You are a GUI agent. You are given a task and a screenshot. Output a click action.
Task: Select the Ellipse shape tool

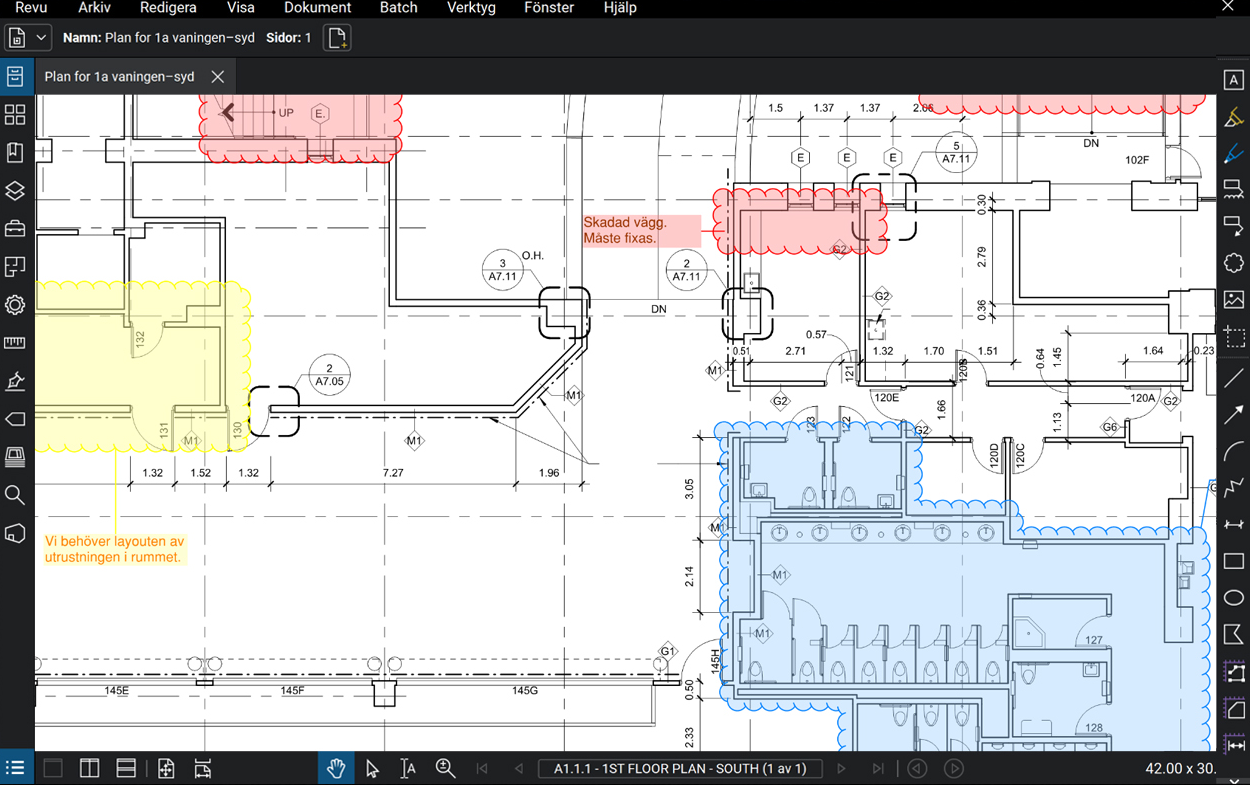(1233, 598)
